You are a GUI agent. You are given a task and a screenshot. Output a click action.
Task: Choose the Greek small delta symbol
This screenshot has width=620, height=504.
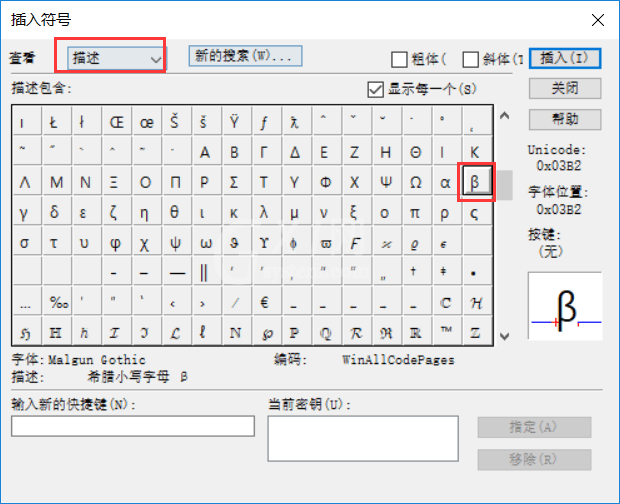coord(55,212)
